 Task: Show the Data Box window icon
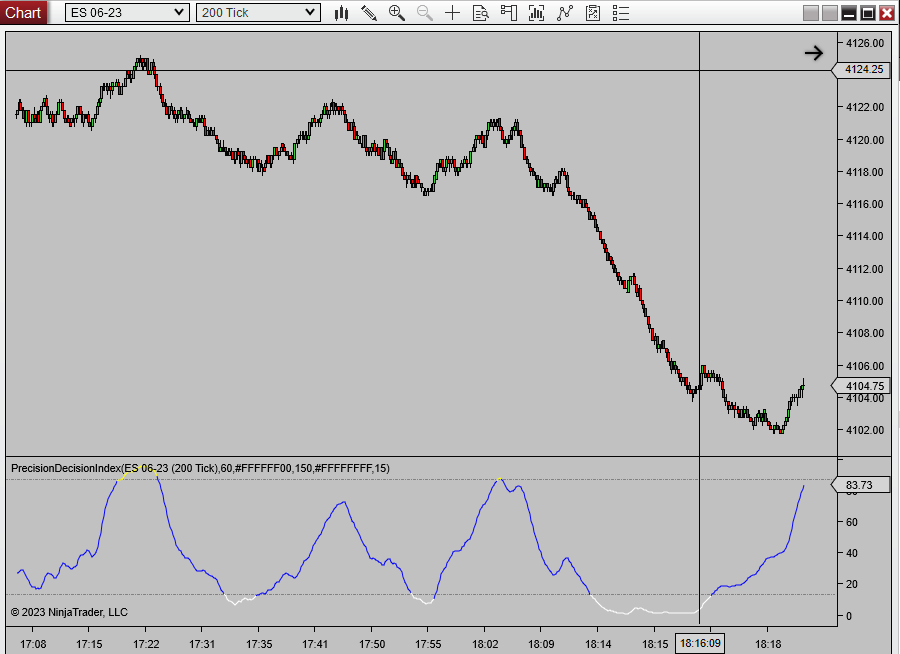tap(481, 13)
